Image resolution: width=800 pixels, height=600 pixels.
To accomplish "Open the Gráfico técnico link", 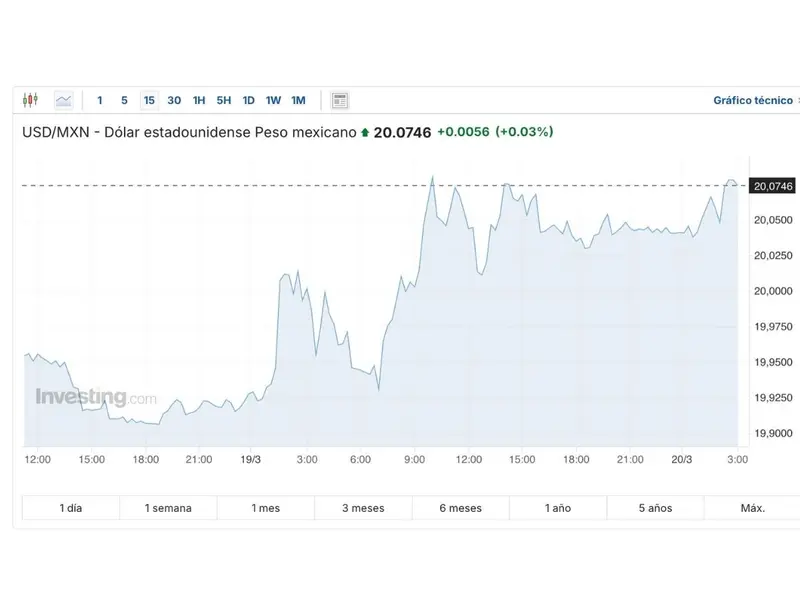I will coord(753,100).
